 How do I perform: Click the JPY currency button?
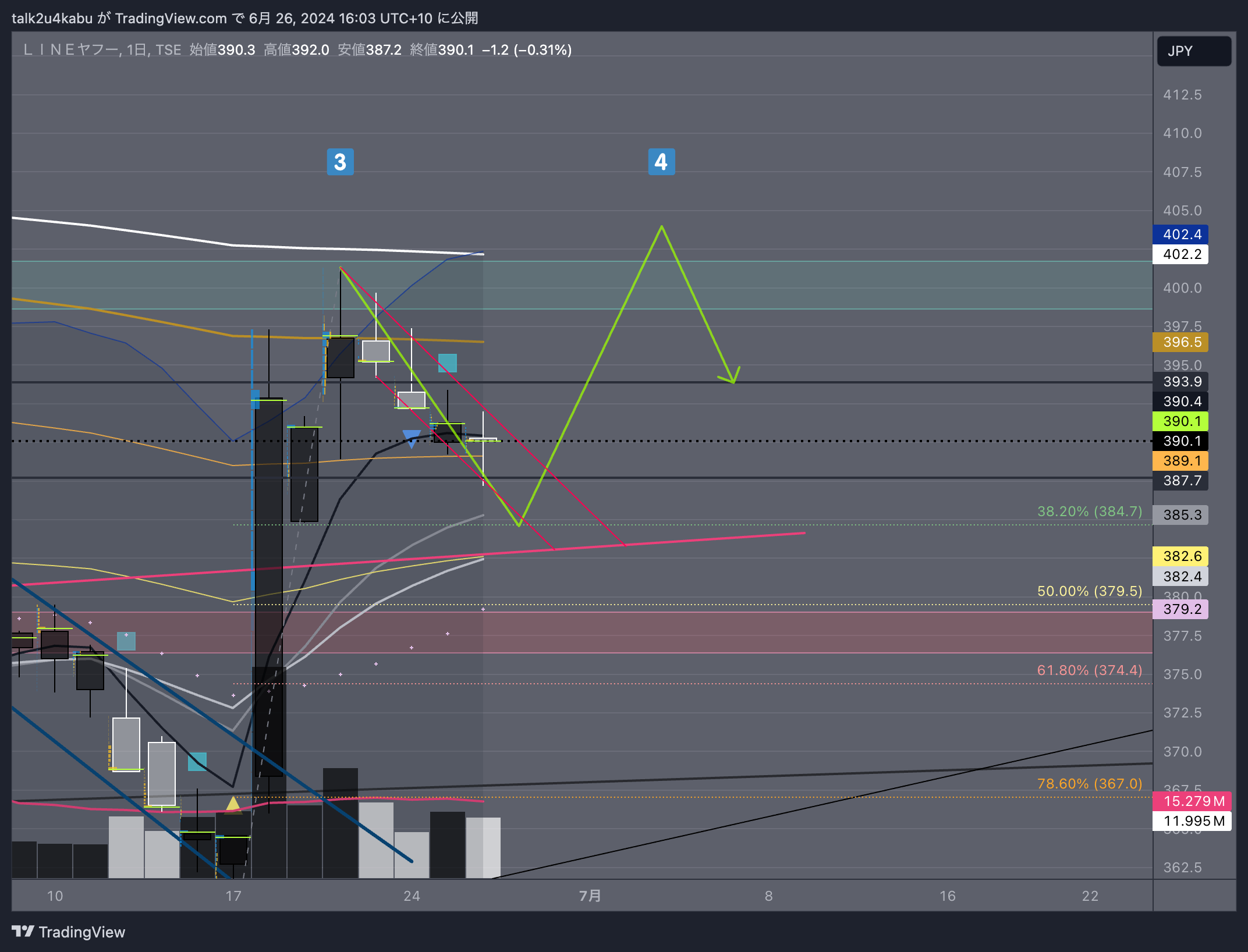1194,51
